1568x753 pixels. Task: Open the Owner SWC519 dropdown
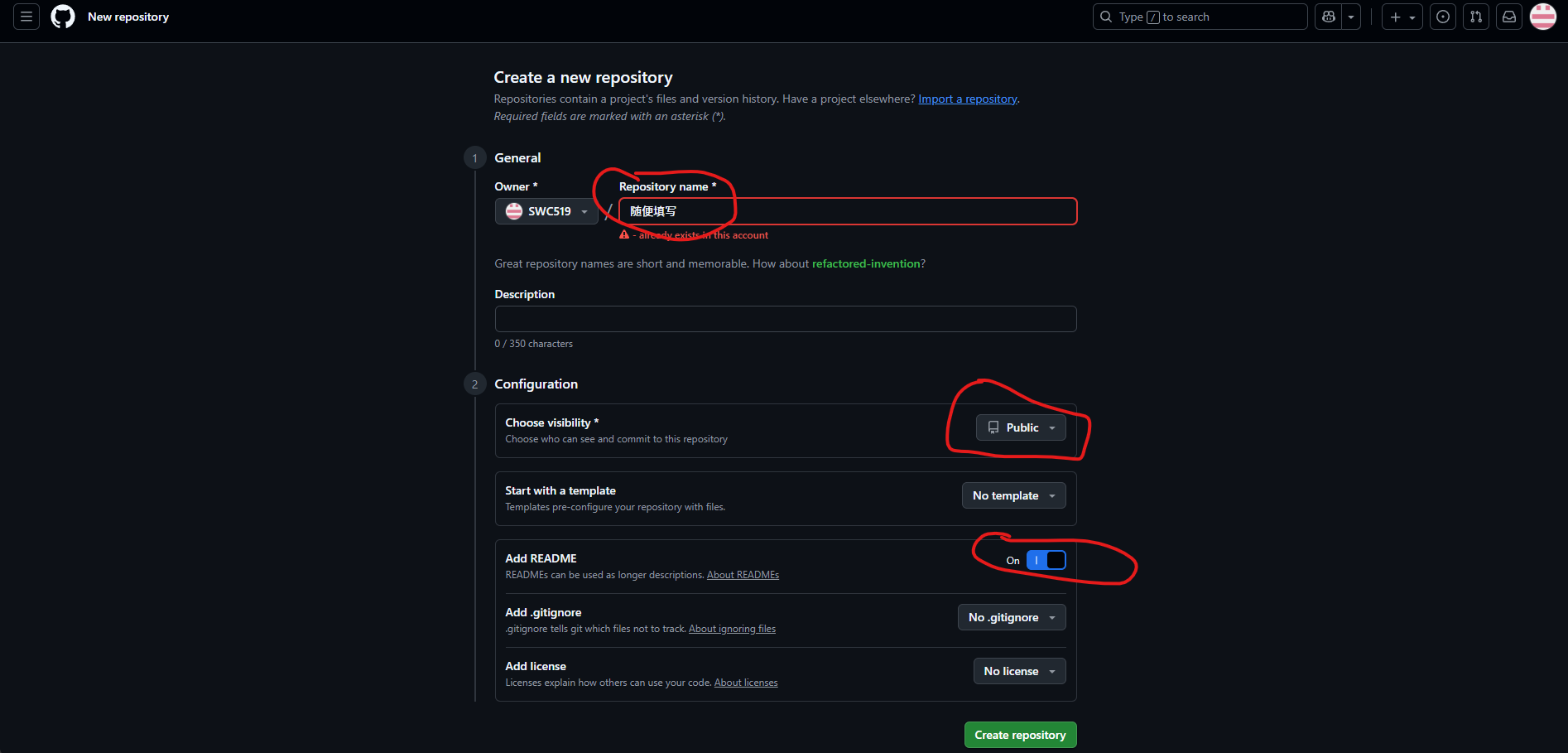[546, 211]
